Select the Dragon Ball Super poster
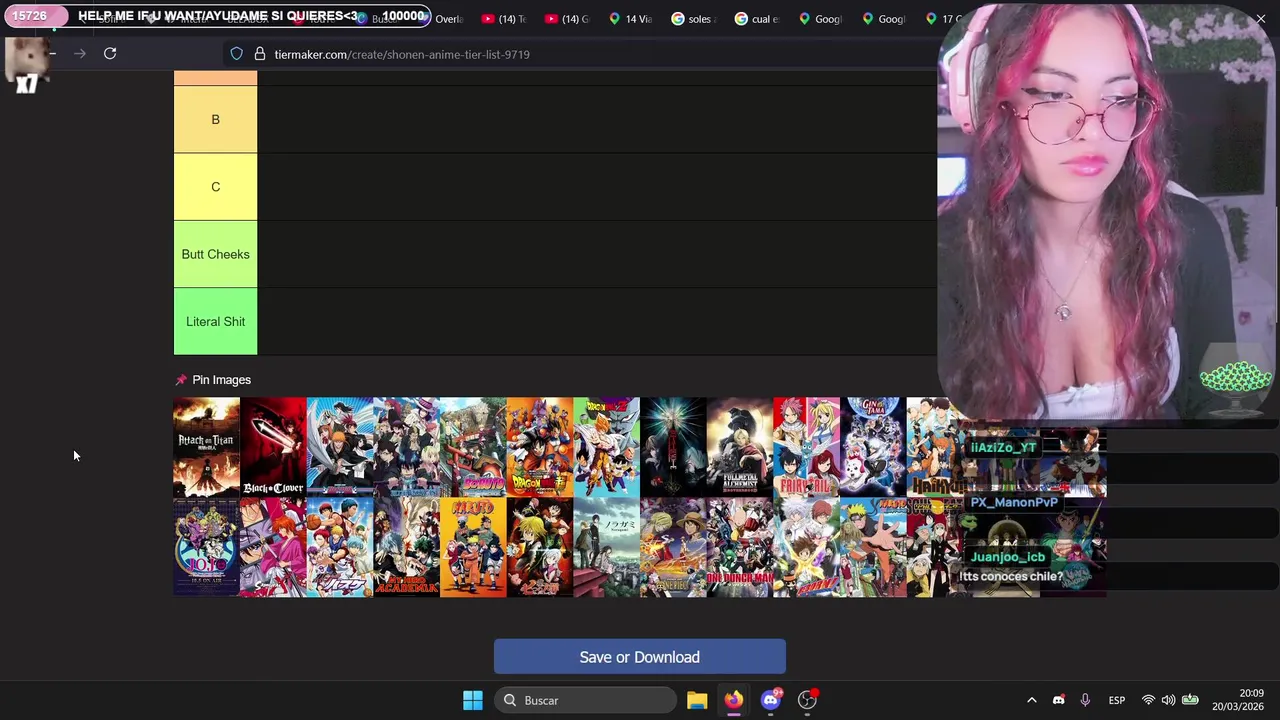The image size is (1280, 720). click(x=540, y=447)
